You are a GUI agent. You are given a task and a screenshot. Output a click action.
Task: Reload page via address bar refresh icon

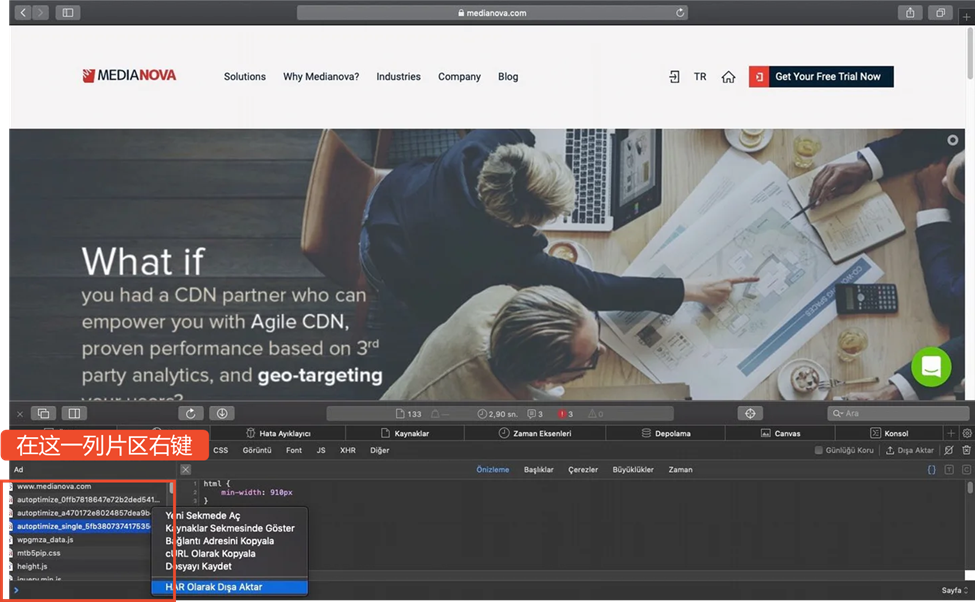coord(680,12)
